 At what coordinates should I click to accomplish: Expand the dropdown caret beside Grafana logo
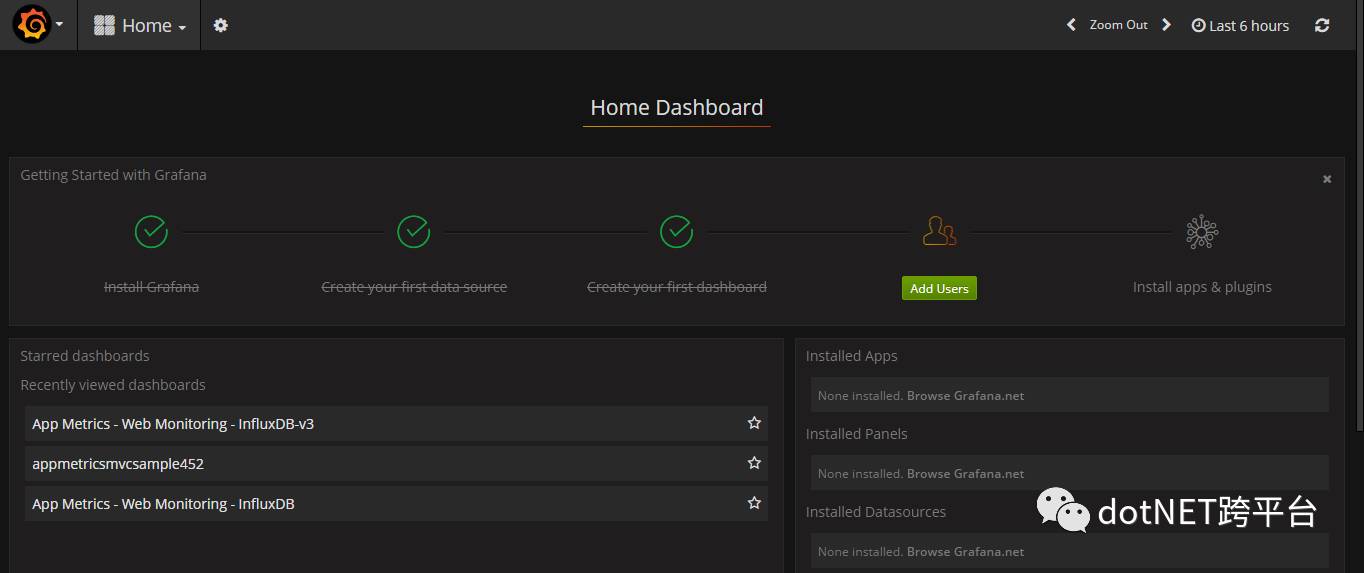(60, 25)
